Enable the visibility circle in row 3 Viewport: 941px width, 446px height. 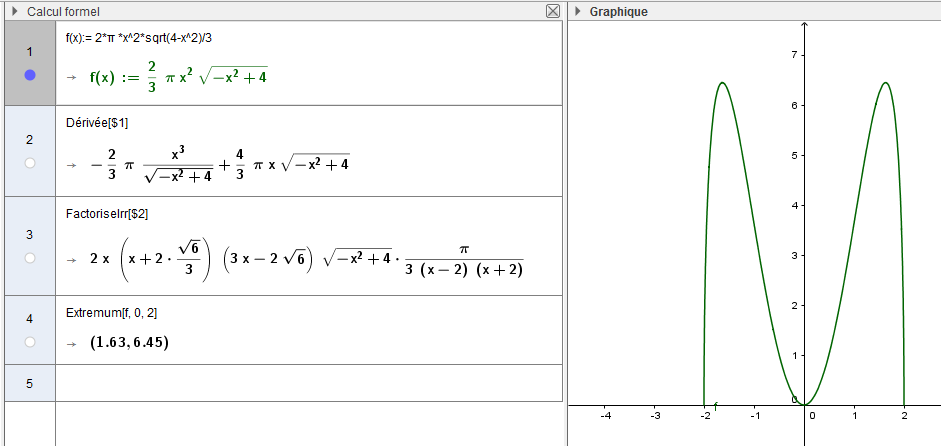30,258
